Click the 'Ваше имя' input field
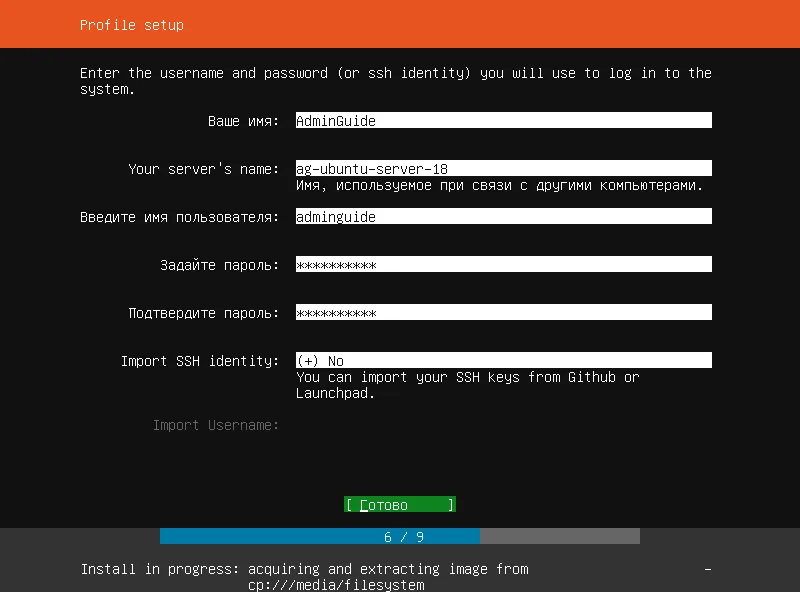Screen dimensions: 800x592 point(504,120)
